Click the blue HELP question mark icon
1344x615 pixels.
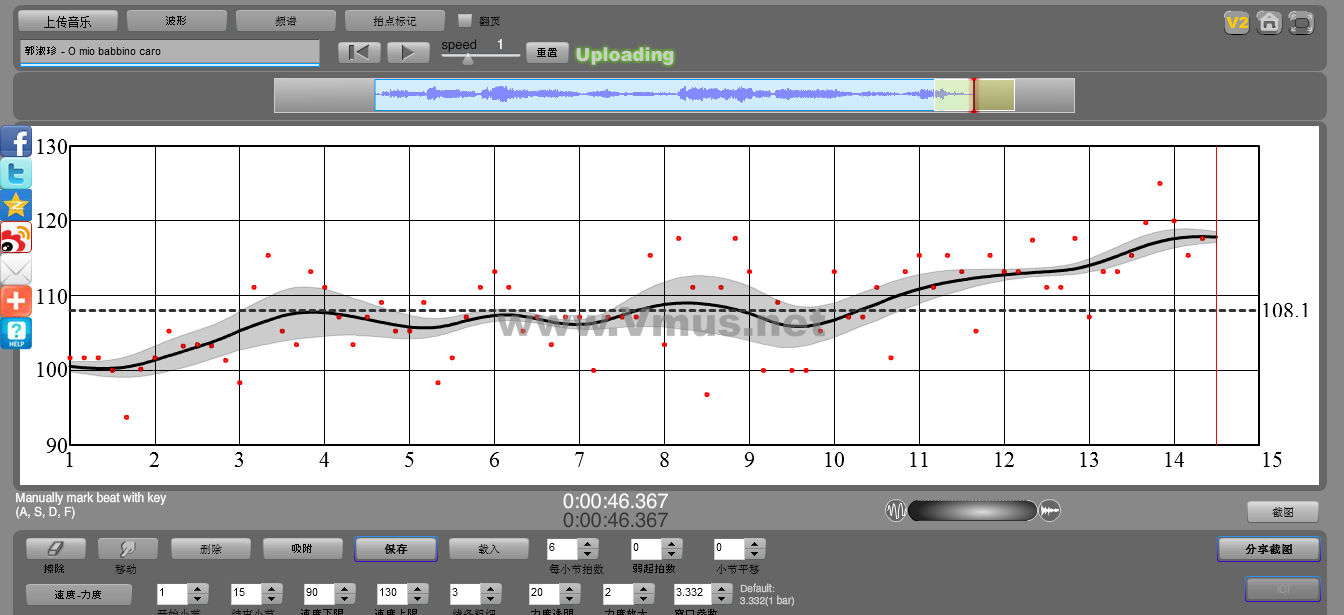click(16, 333)
